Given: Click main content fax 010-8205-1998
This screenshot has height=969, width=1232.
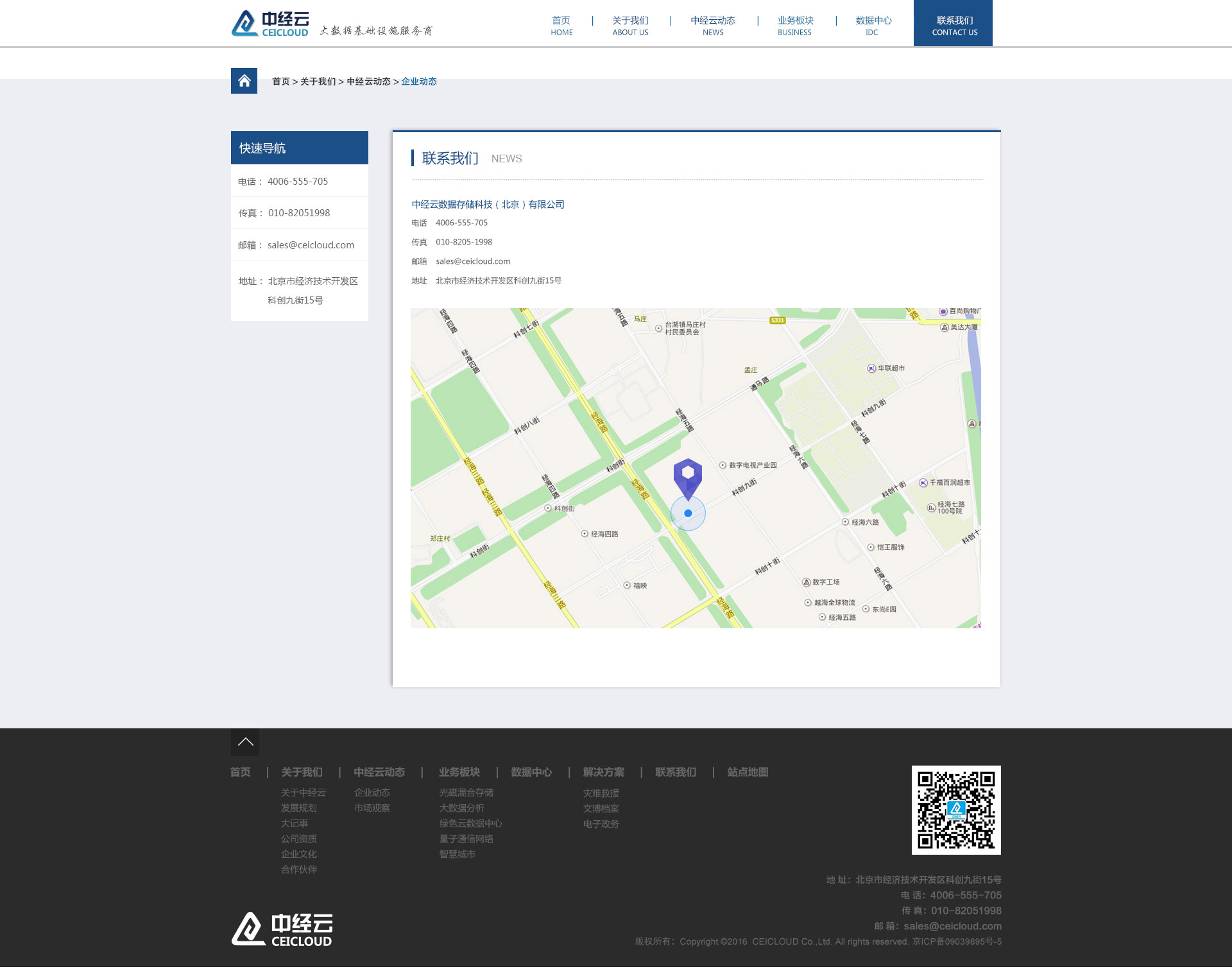Looking at the screenshot, I should coord(464,242).
